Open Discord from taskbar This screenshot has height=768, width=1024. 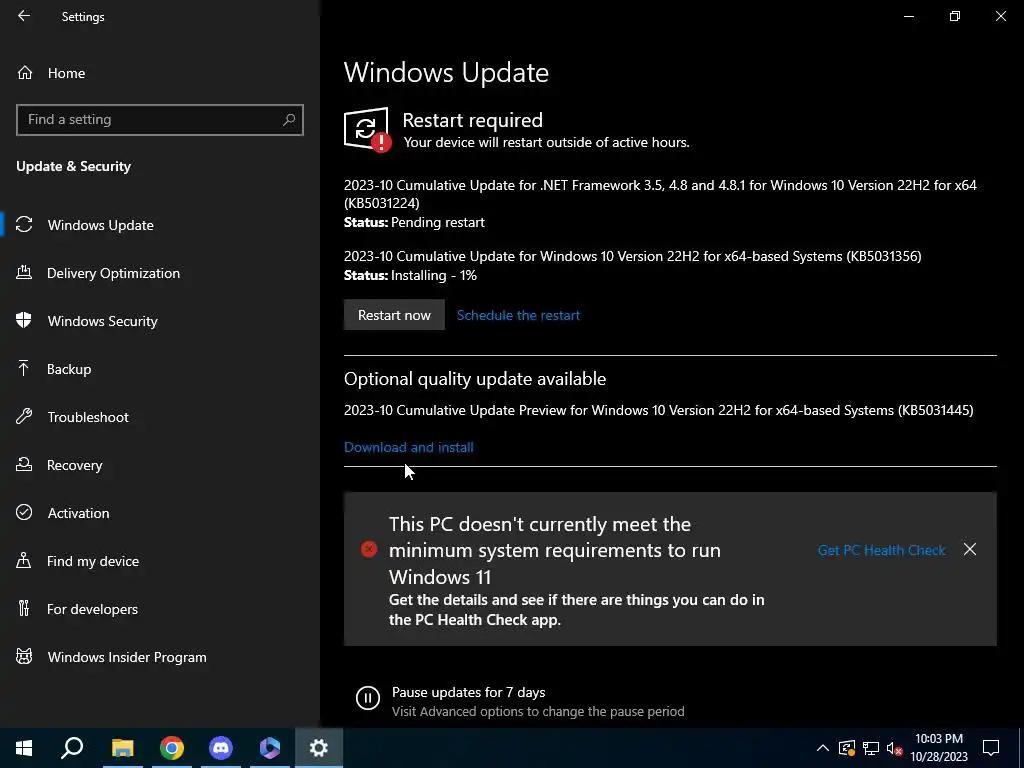tap(221, 748)
